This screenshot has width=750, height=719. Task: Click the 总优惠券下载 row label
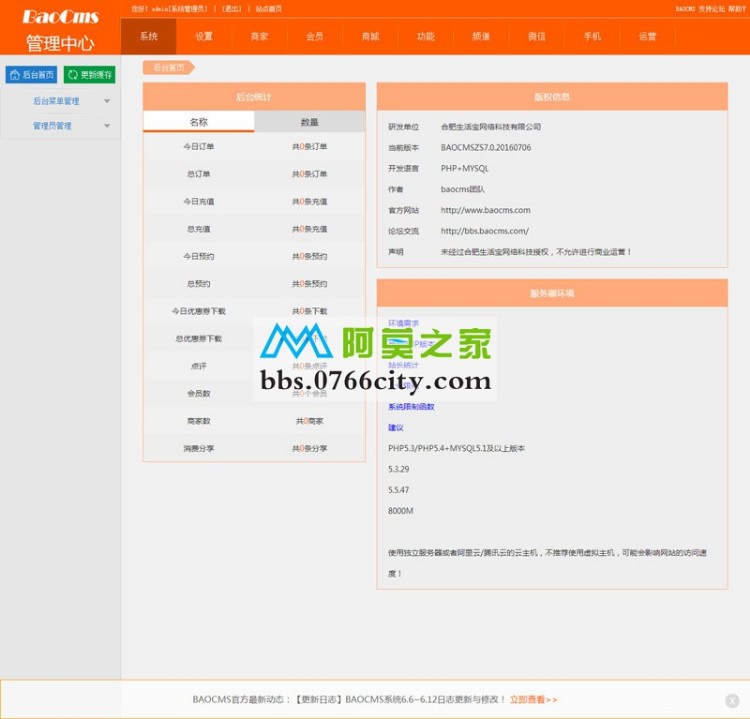coord(199,339)
